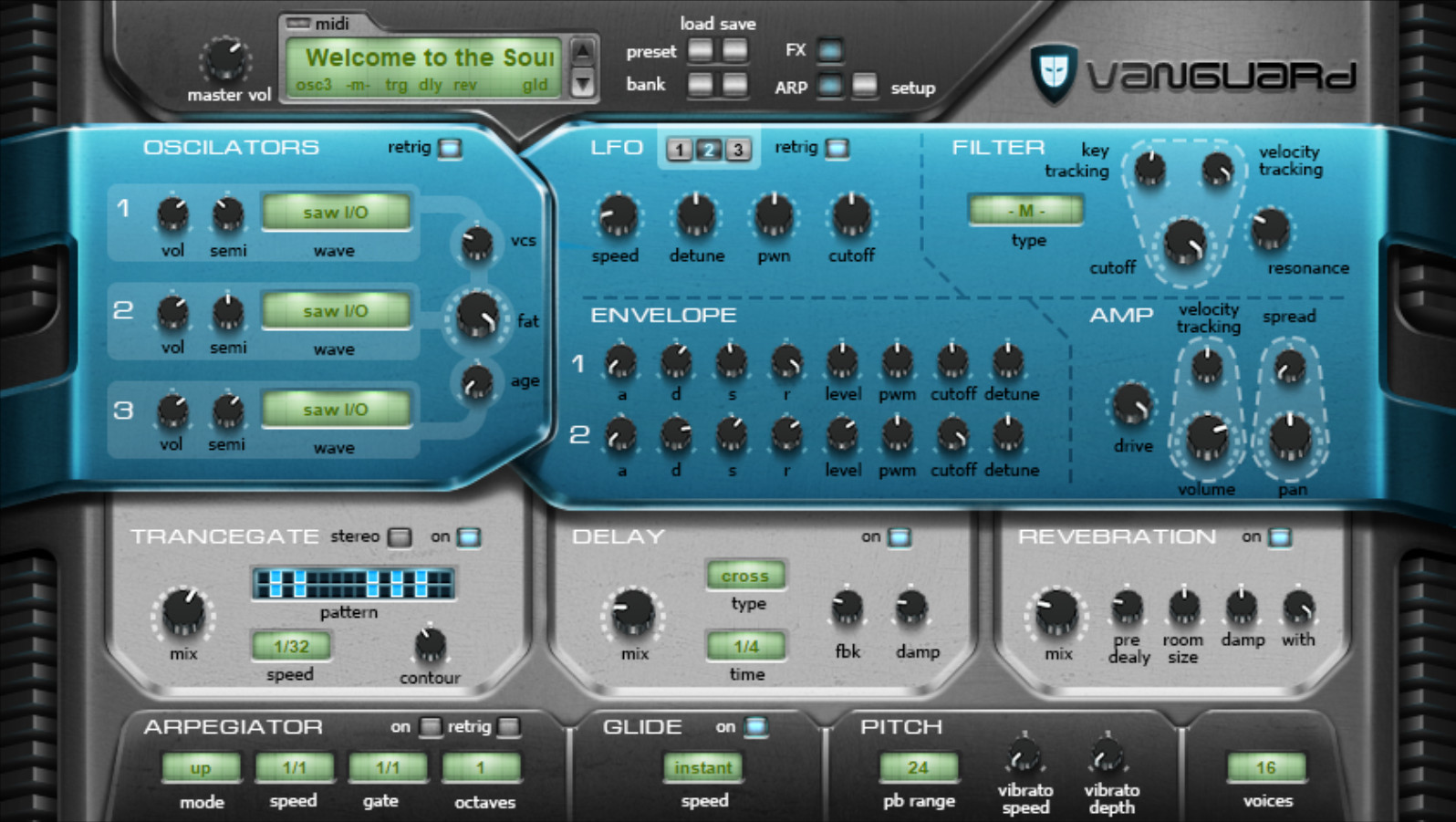Open glide speed instant selector
The image size is (1456, 822).
[702, 767]
